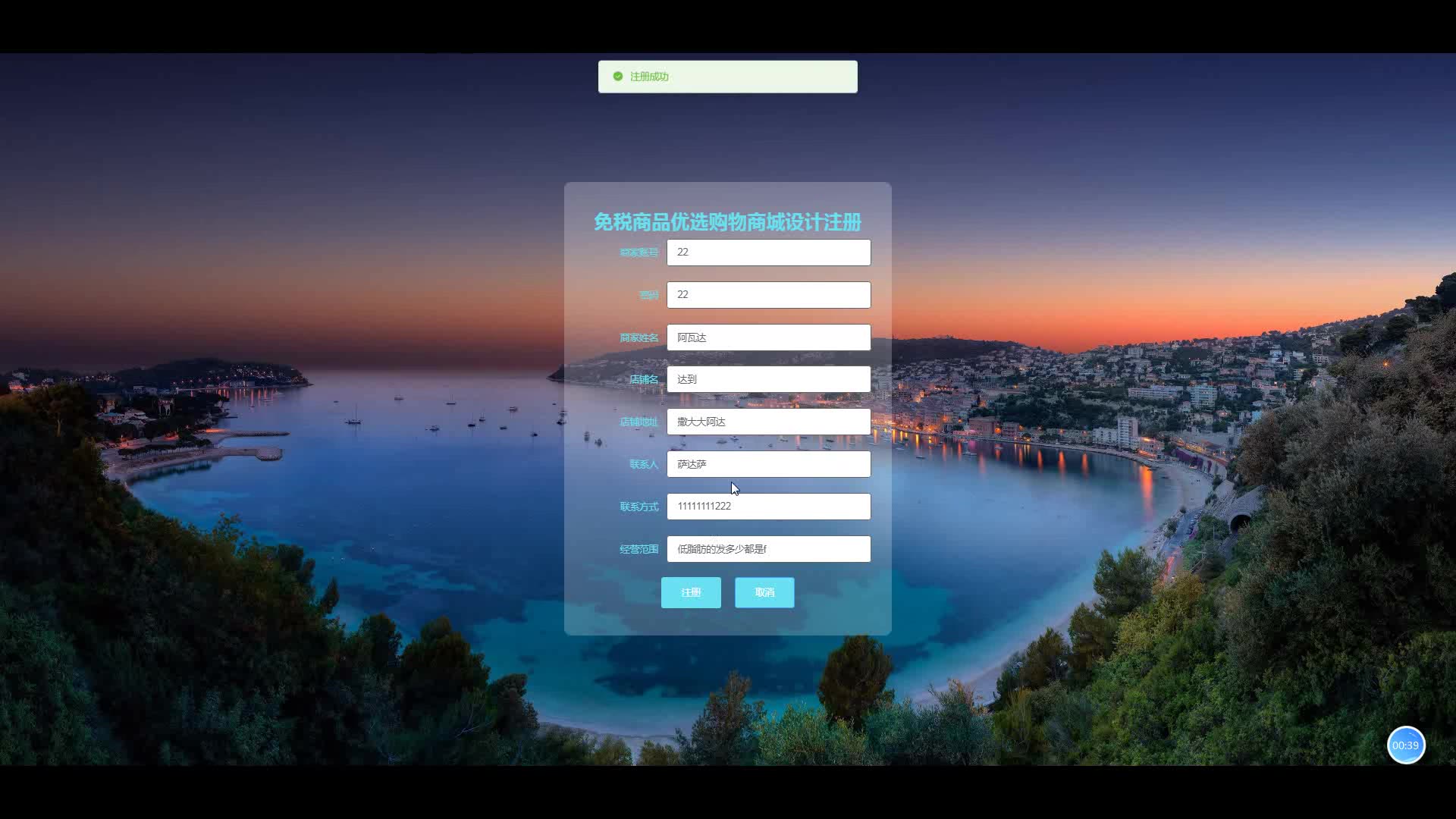Focus the 联系方式 phone number input
The width and height of the screenshot is (1456, 819).
point(768,507)
